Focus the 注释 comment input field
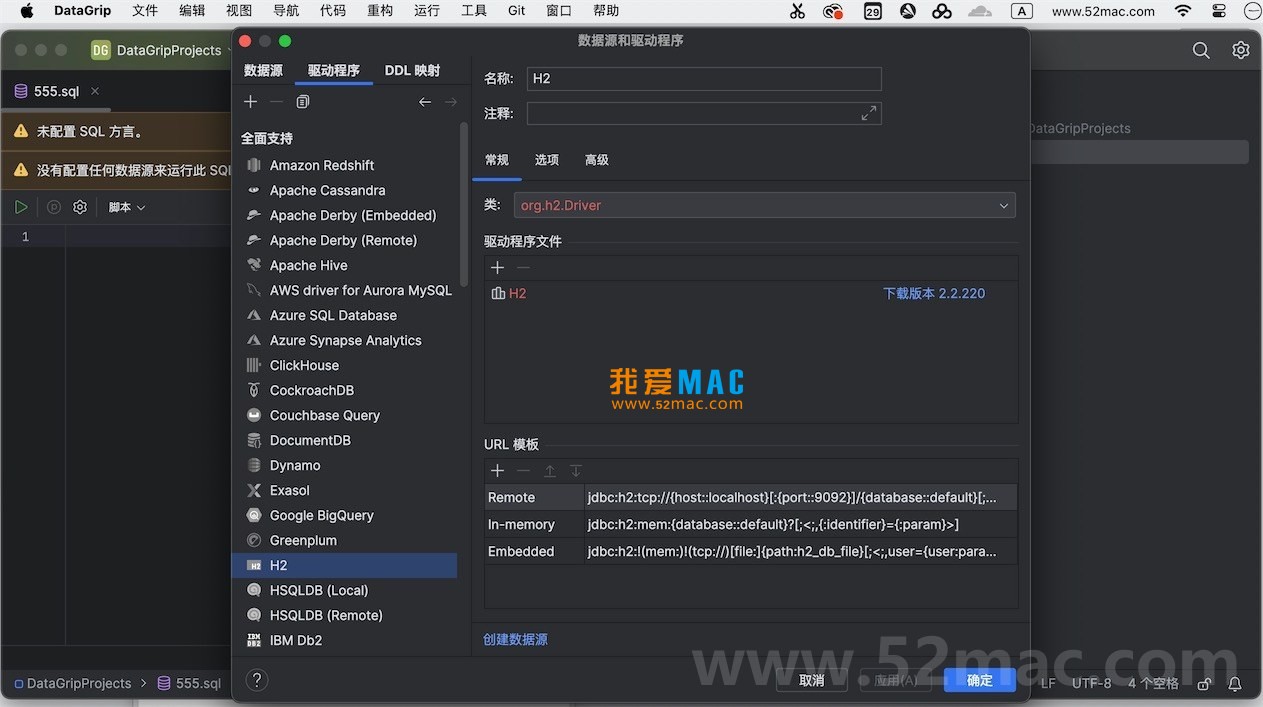 704,114
